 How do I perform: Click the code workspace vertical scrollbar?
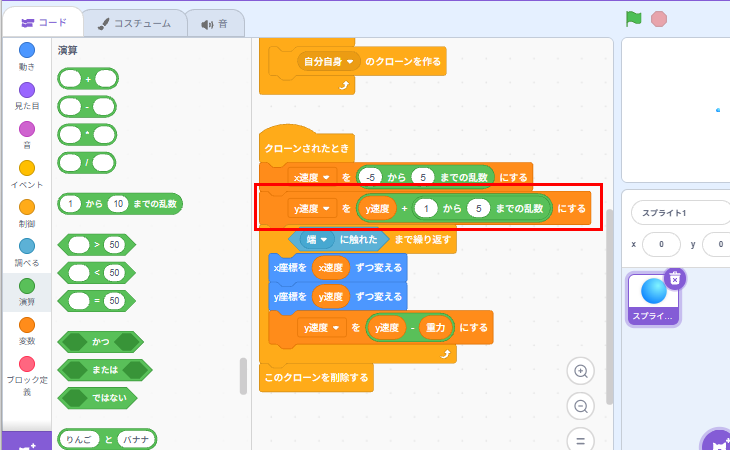pyautogui.click(x=609, y=307)
